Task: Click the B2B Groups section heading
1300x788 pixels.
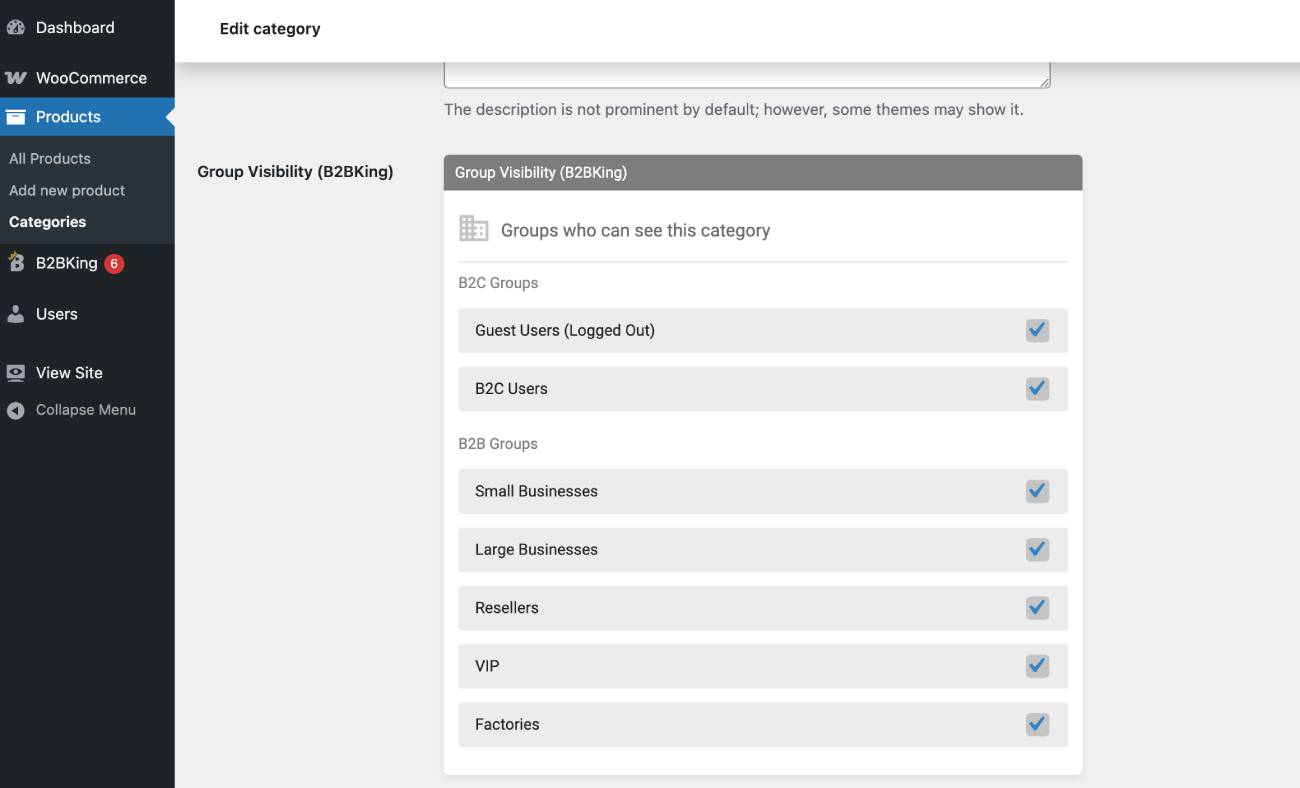Action: coord(498,444)
